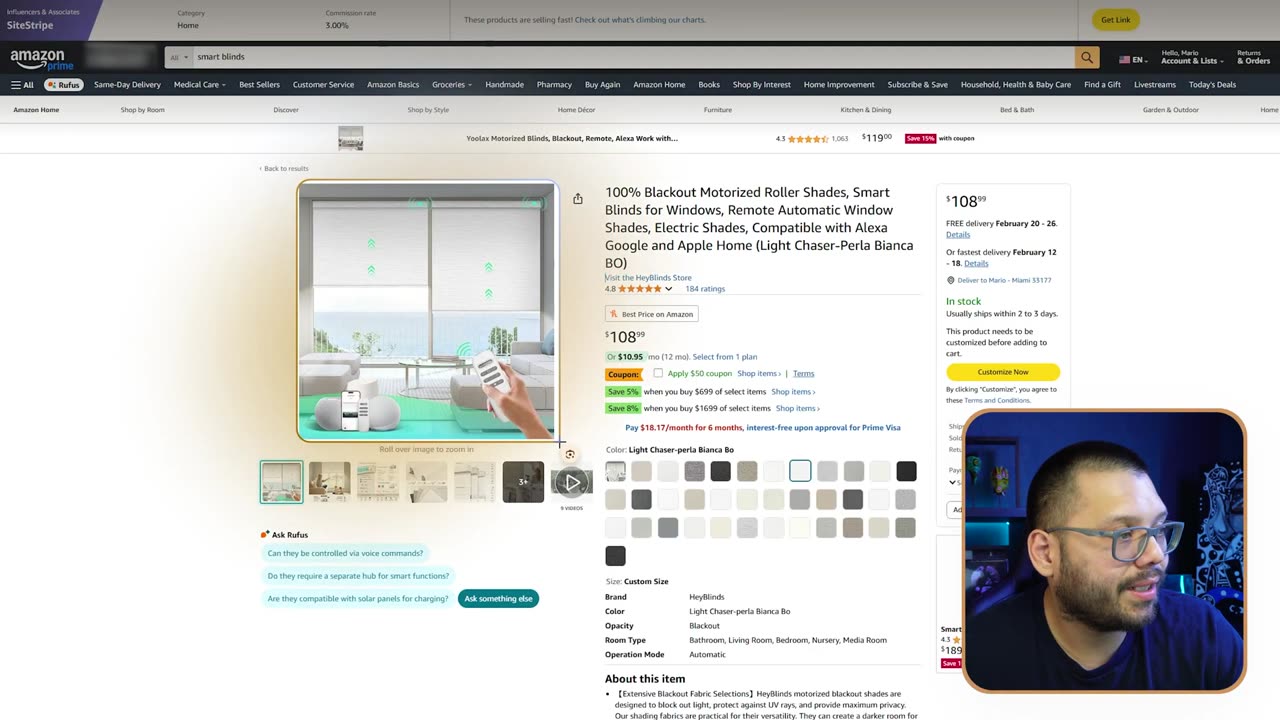This screenshot has height=720, width=1280.
Task: Open the 184 ratings link
Action: pyautogui.click(x=705, y=289)
